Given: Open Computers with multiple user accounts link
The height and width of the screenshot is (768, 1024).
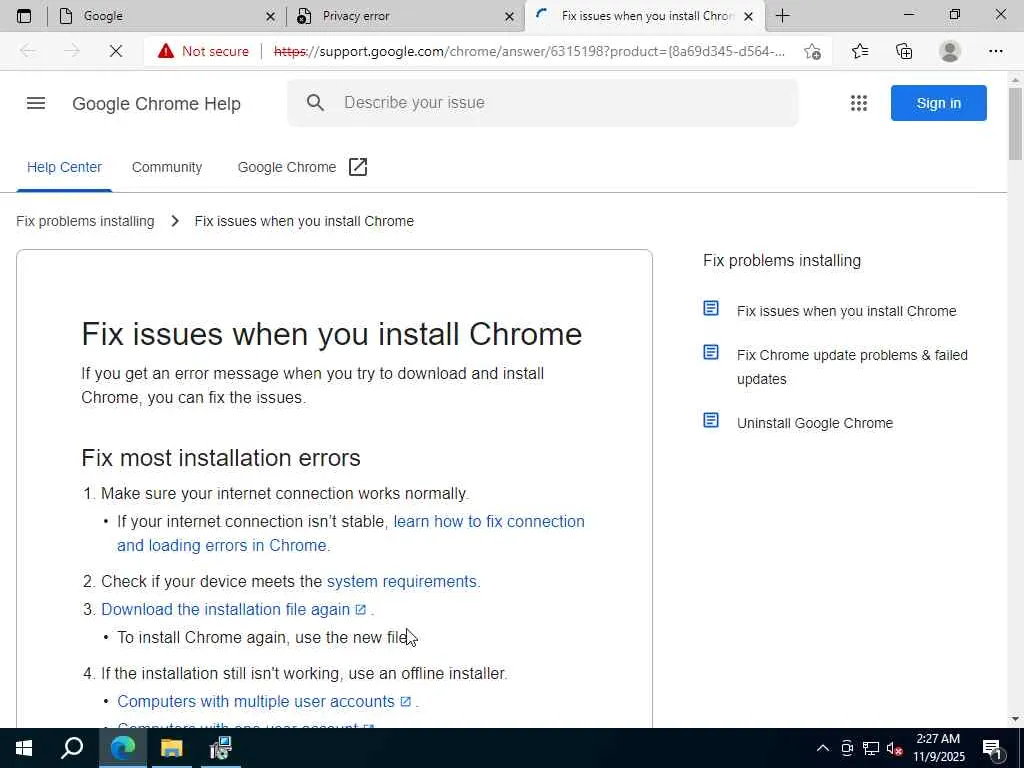Looking at the screenshot, I should [x=264, y=701].
